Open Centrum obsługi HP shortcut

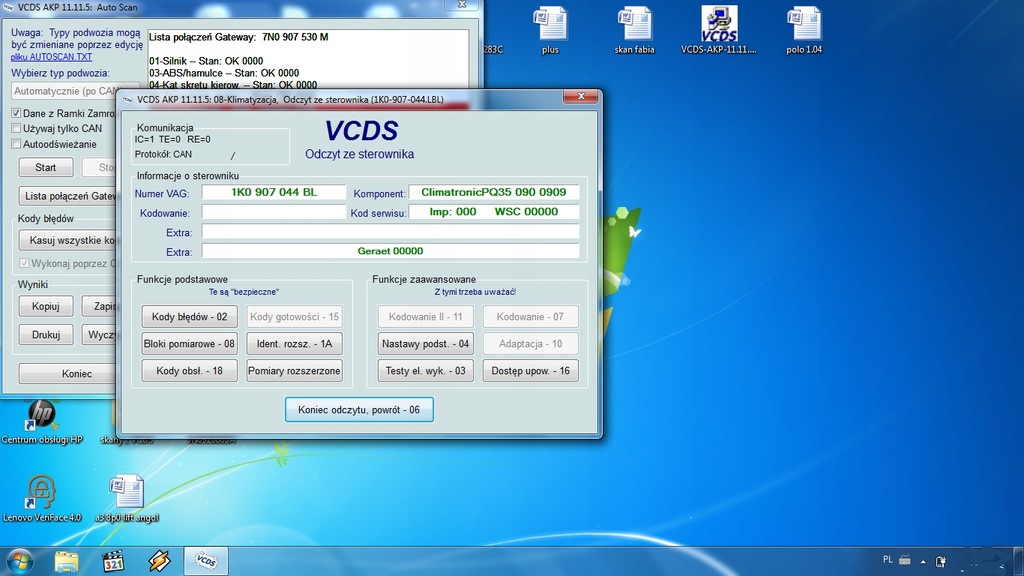pyautogui.click(x=42, y=422)
